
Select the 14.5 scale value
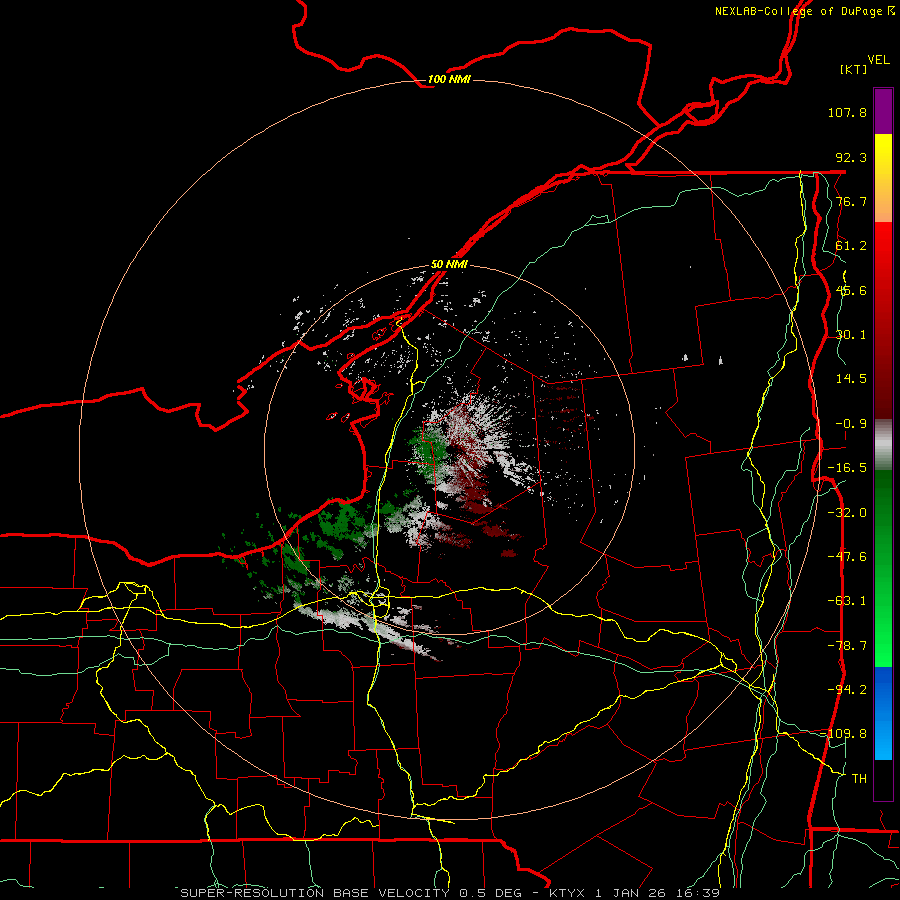[851, 379]
